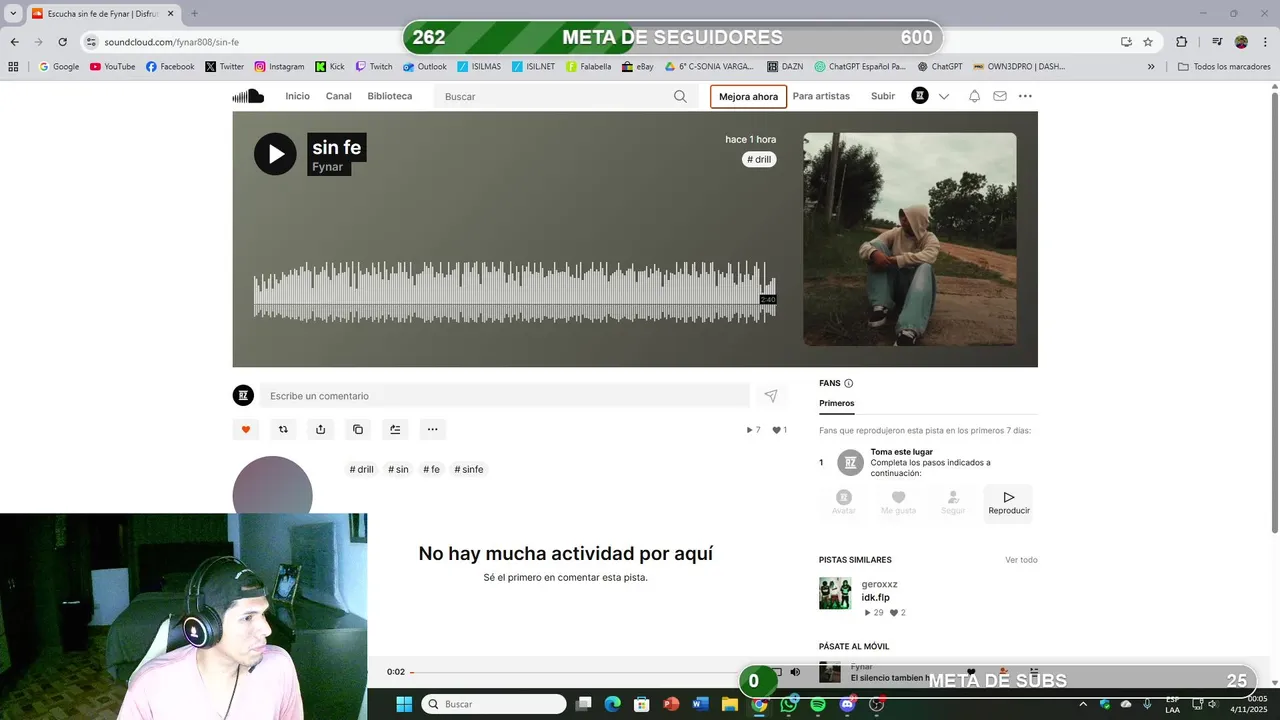Click the Me gusta step
This screenshot has height=720, width=1280.
(x=898, y=503)
